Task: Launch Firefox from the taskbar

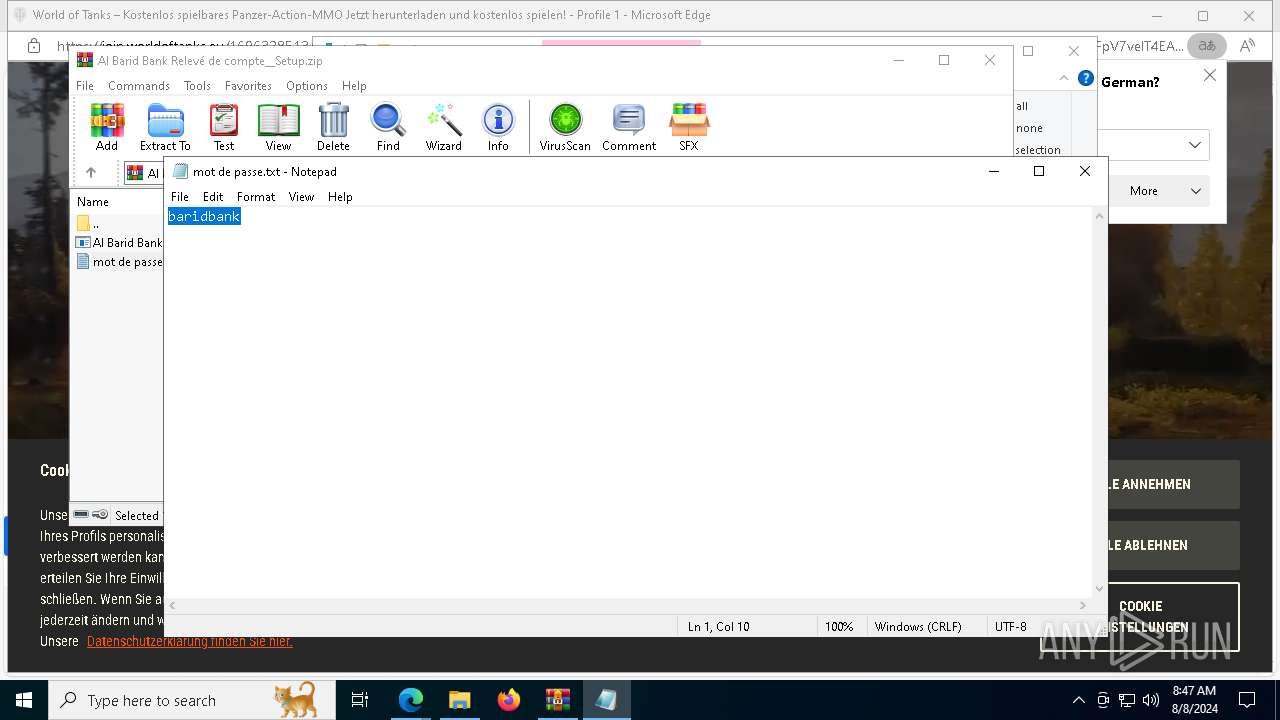Action: pyautogui.click(x=509, y=700)
